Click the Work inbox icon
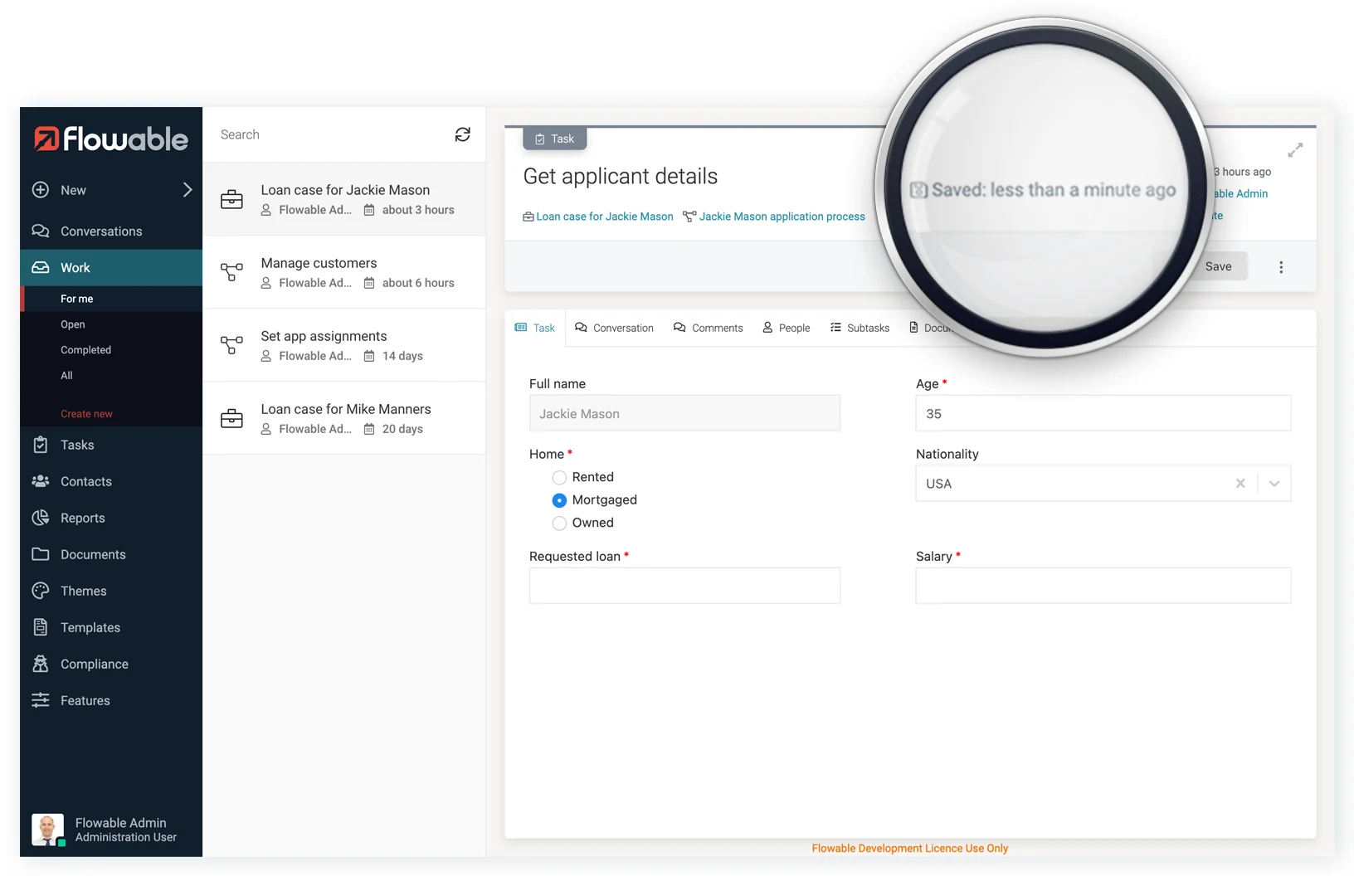Viewport: 1354px width, 896px height. [x=40, y=267]
